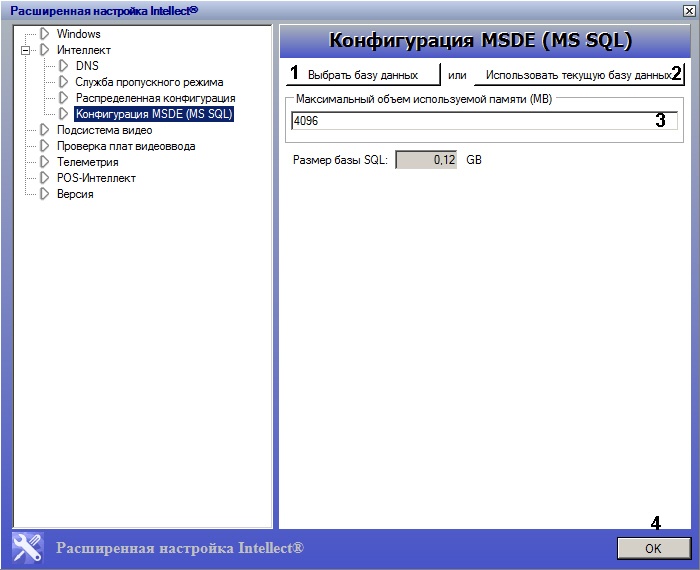Focus the maximum memory field showing 4096
Image resolution: width=700 pixels, height=570 pixels.
click(470, 121)
